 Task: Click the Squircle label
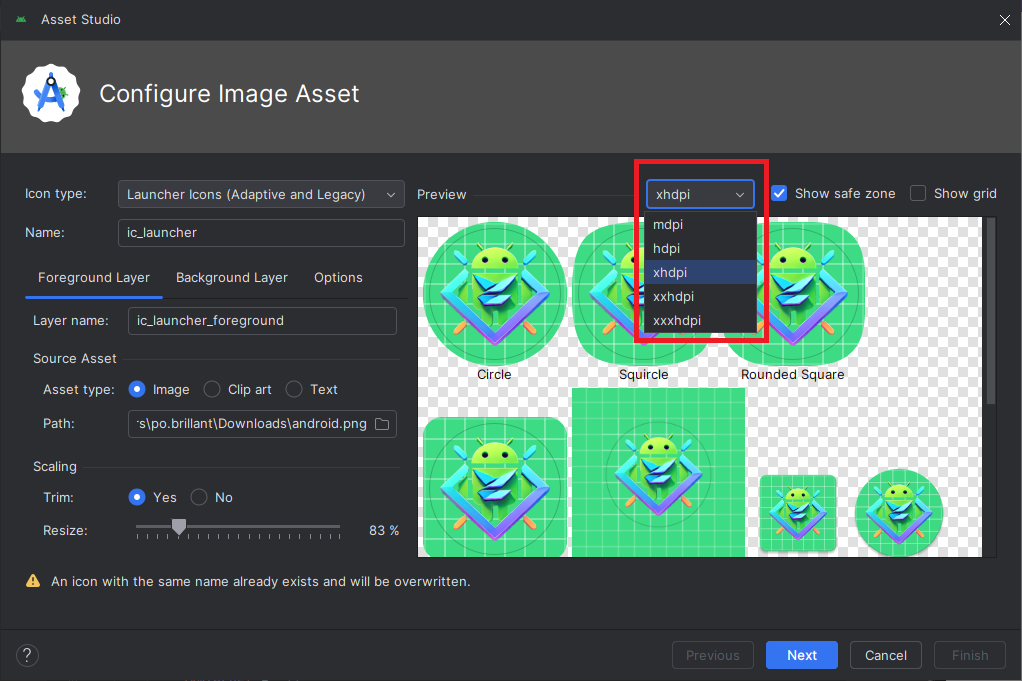(x=643, y=375)
